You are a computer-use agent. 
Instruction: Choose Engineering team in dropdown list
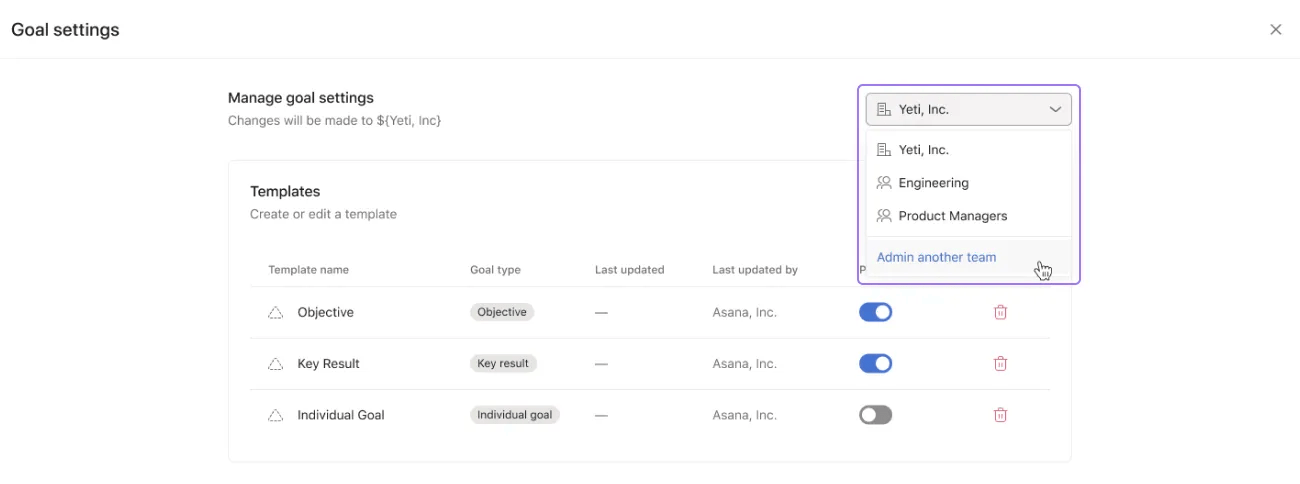tap(933, 183)
